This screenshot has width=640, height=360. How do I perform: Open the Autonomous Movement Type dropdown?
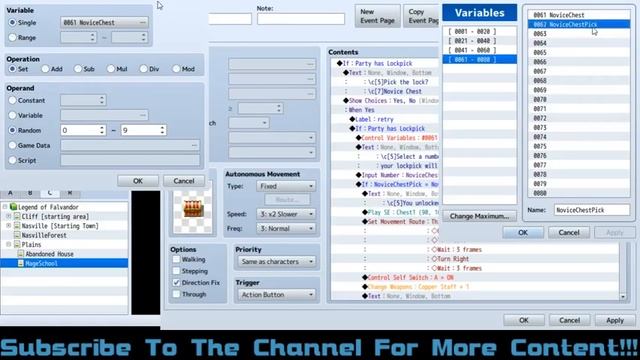coord(286,186)
